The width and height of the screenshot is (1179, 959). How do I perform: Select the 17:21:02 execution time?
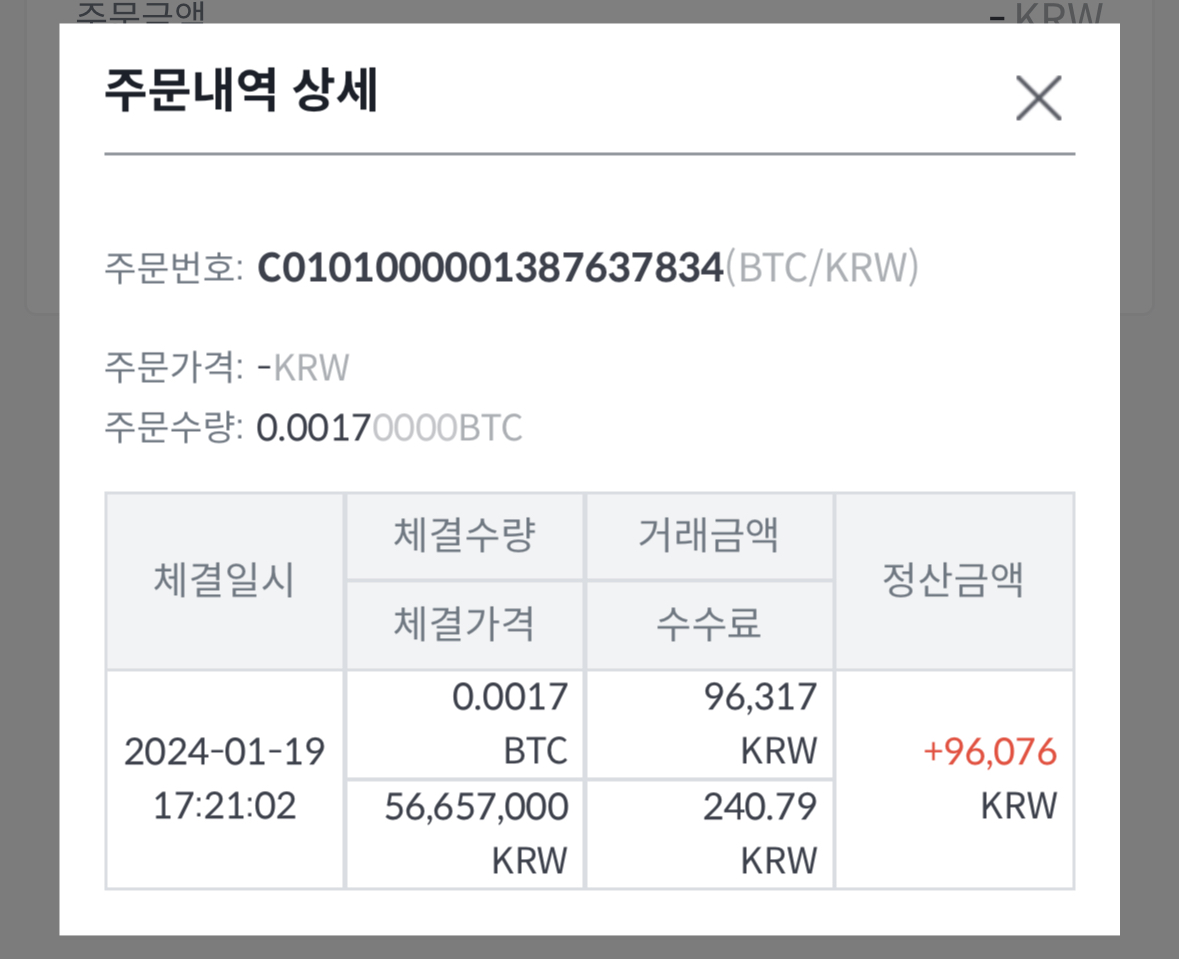point(225,806)
